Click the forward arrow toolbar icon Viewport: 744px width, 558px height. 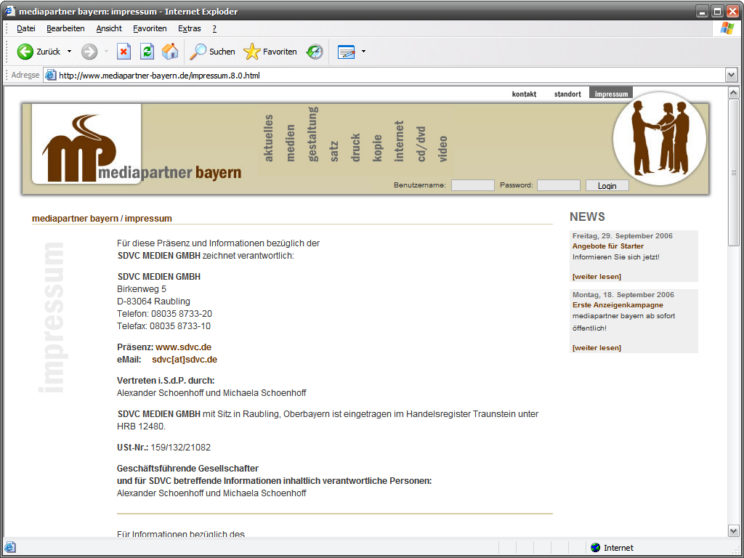pyautogui.click(x=89, y=51)
